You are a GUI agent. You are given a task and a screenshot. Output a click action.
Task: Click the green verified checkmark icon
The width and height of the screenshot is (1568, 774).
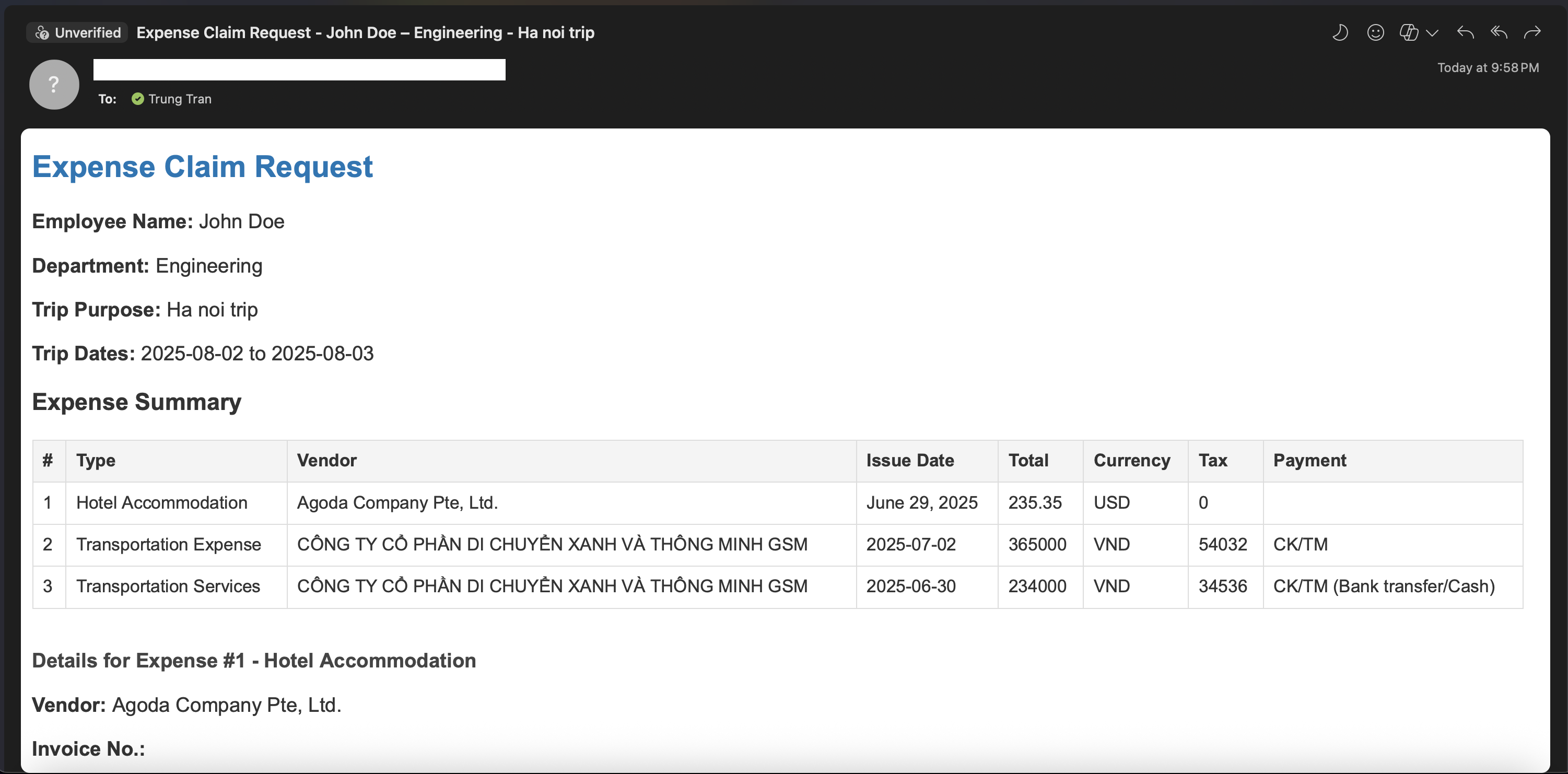138,99
